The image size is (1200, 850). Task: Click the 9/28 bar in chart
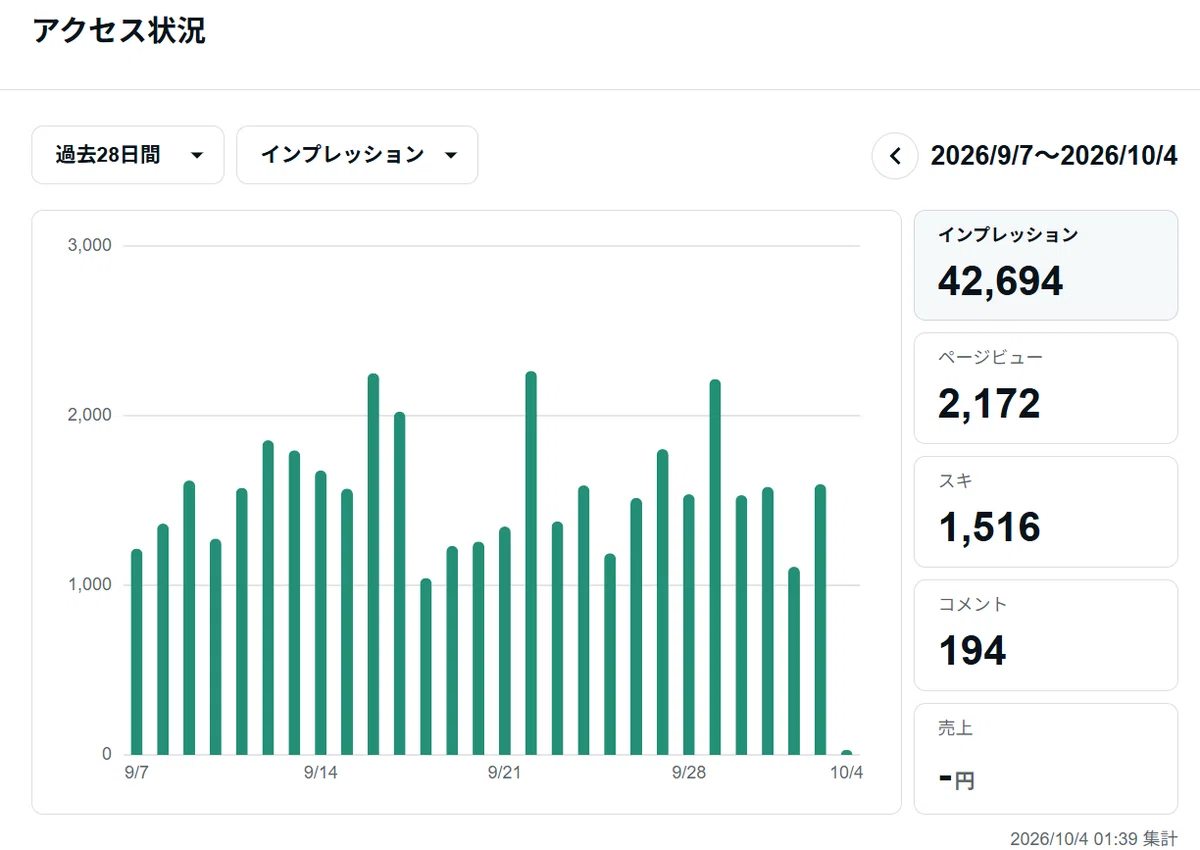coord(689,625)
